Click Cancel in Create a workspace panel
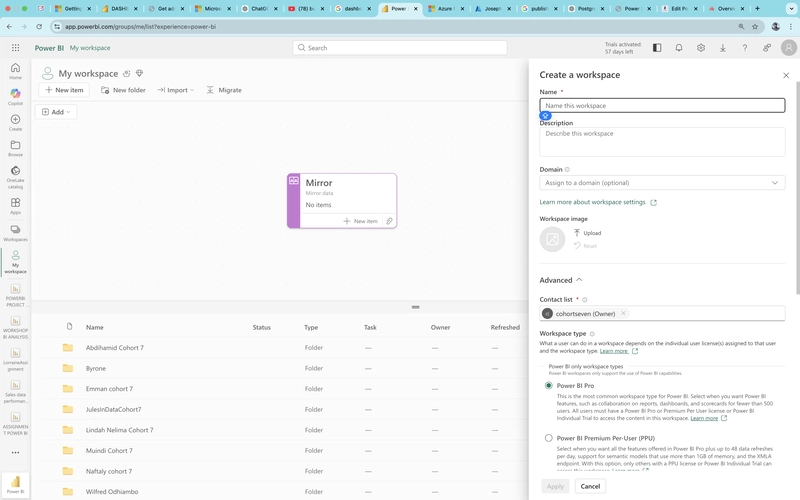 (590, 486)
